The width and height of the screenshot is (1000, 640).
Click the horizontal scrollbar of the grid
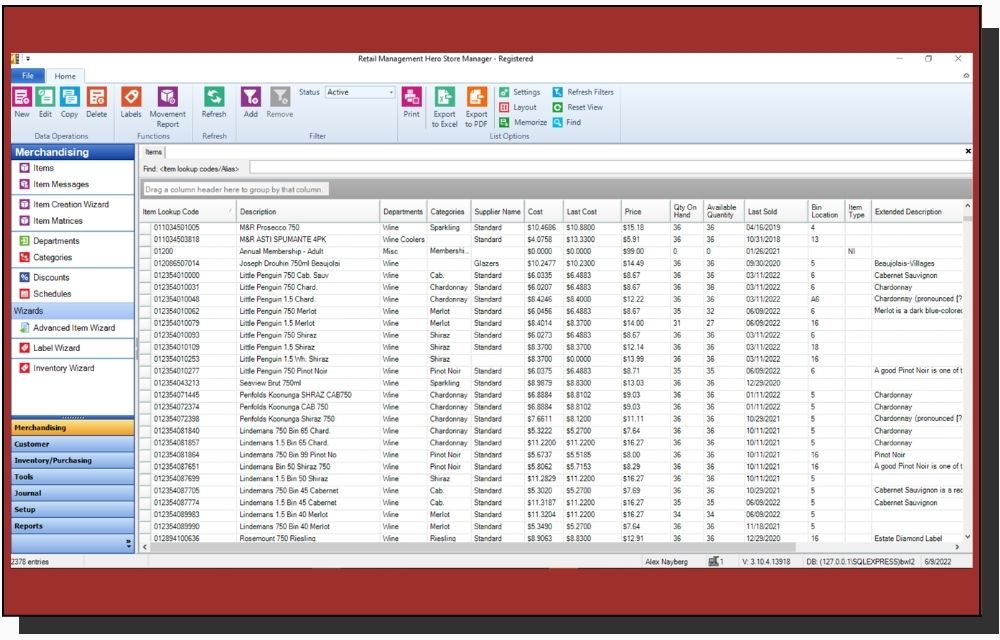(472, 547)
